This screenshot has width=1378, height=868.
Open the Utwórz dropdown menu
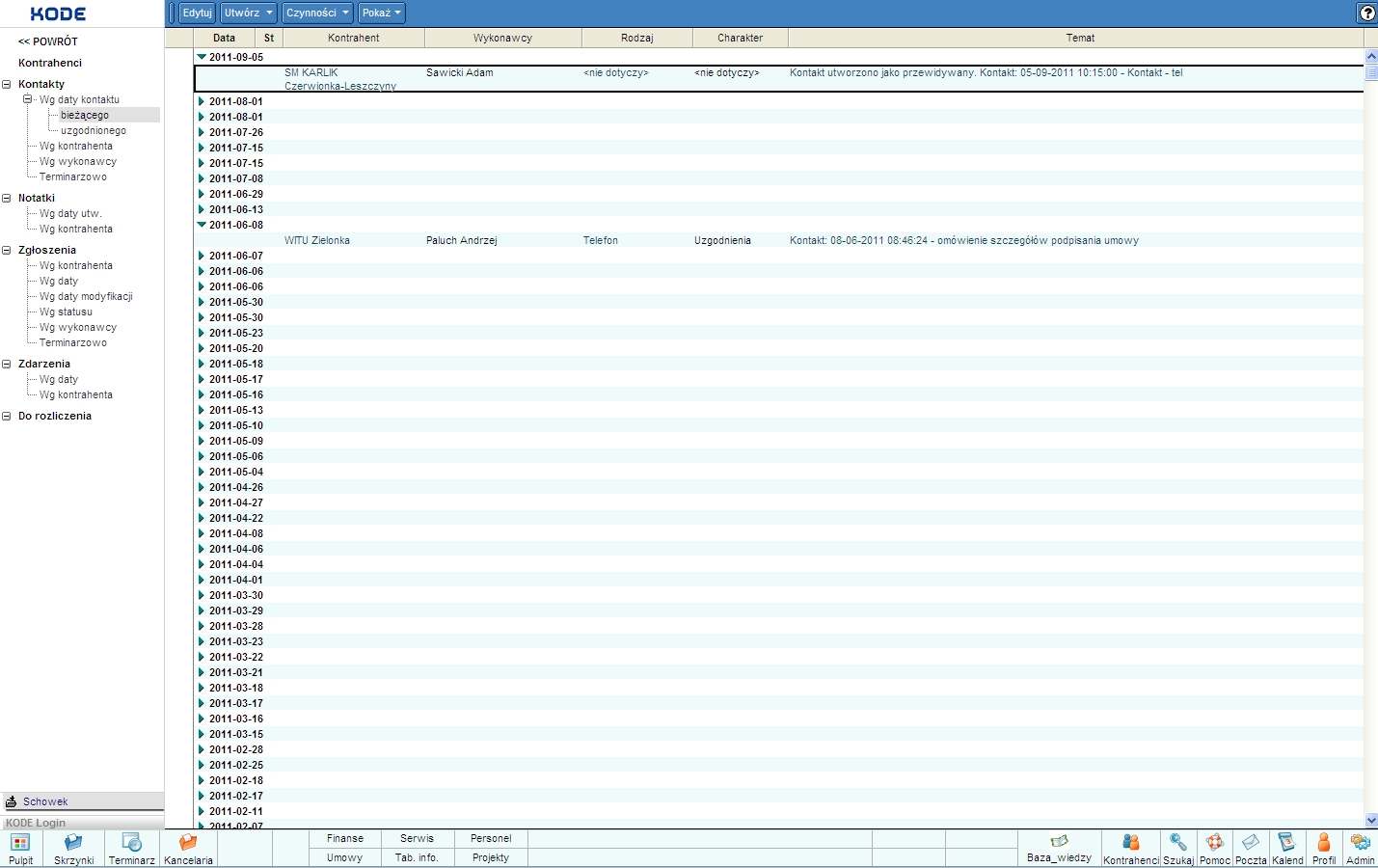pos(248,13)
